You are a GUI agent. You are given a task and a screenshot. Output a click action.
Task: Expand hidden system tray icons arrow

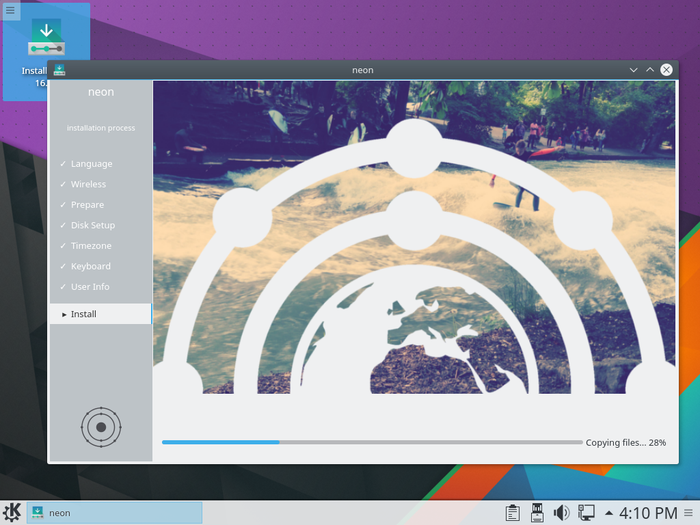point(608,513)
